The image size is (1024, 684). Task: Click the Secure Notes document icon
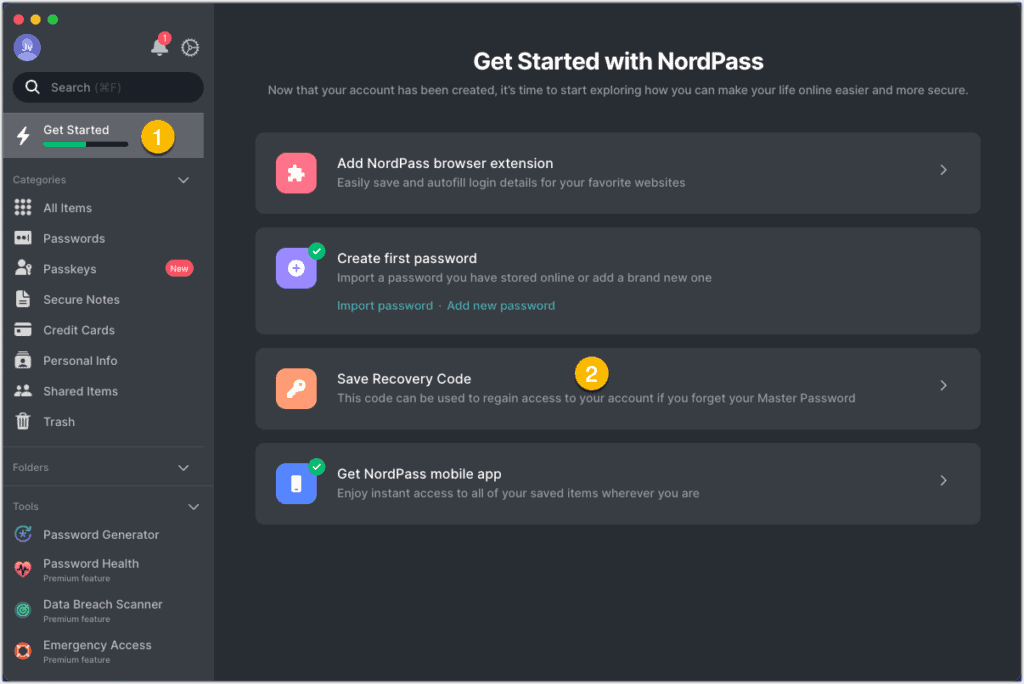tap(23, 299)
